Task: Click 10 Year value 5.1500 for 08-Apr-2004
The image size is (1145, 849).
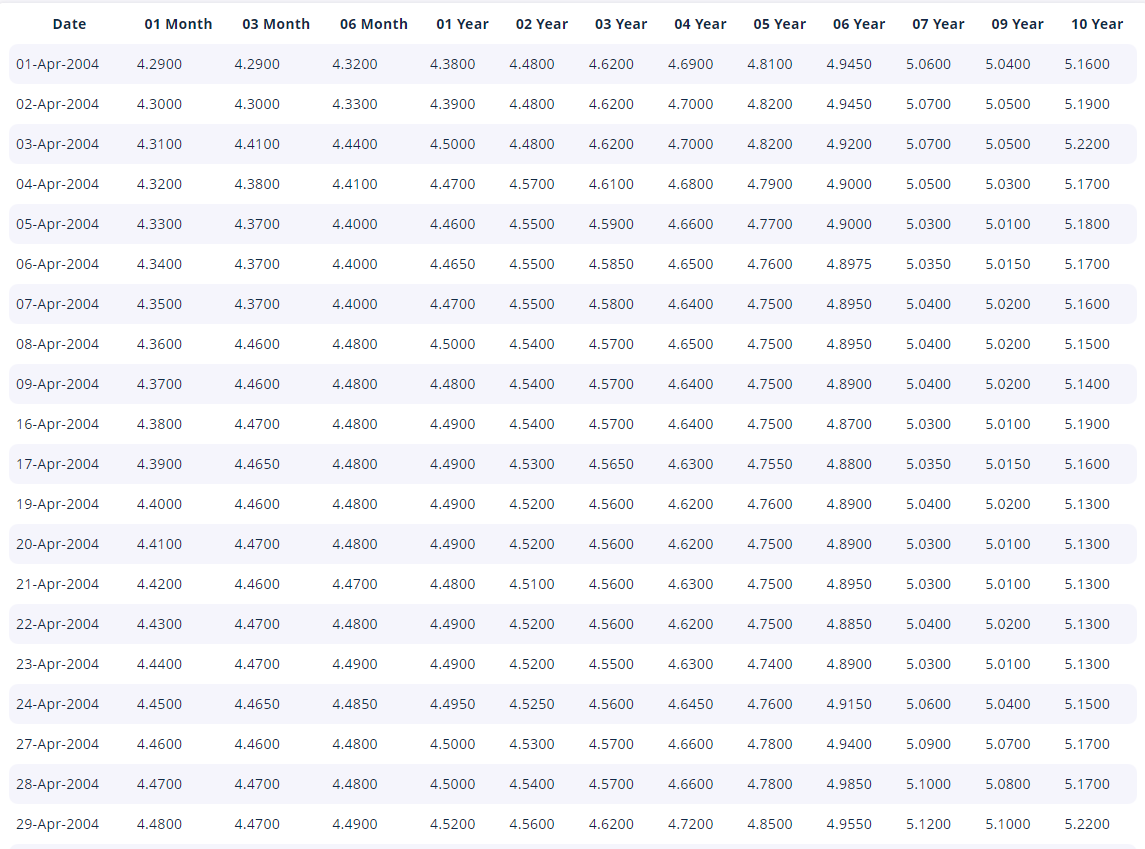Action: coord(1087,344)
